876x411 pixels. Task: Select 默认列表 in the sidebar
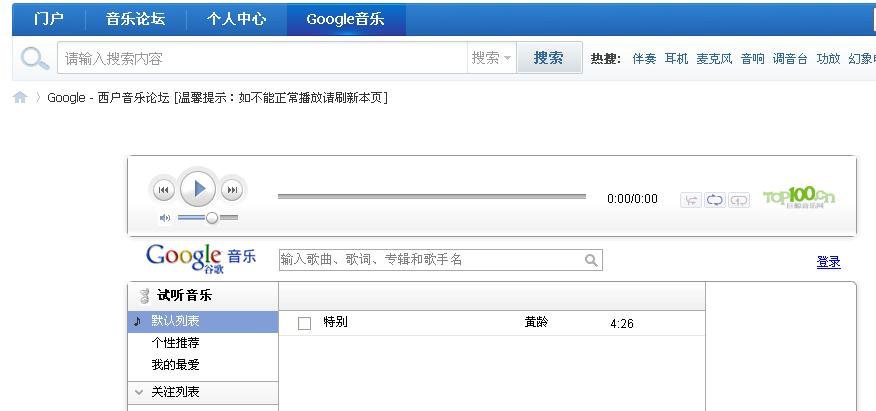pos(203,321)
